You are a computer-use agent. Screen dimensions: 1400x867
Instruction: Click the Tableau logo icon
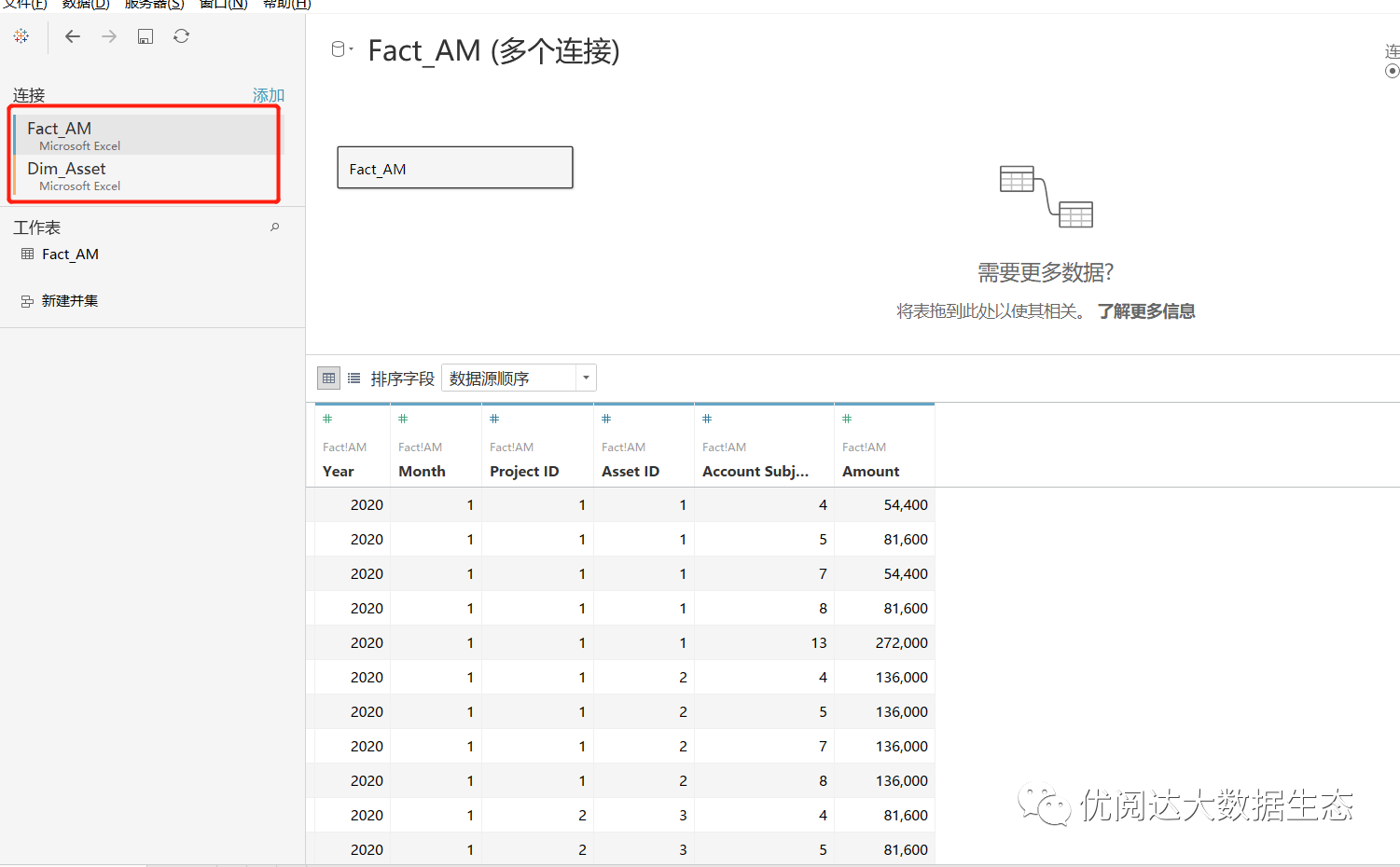pyautogui.click(x=21, y=35)
